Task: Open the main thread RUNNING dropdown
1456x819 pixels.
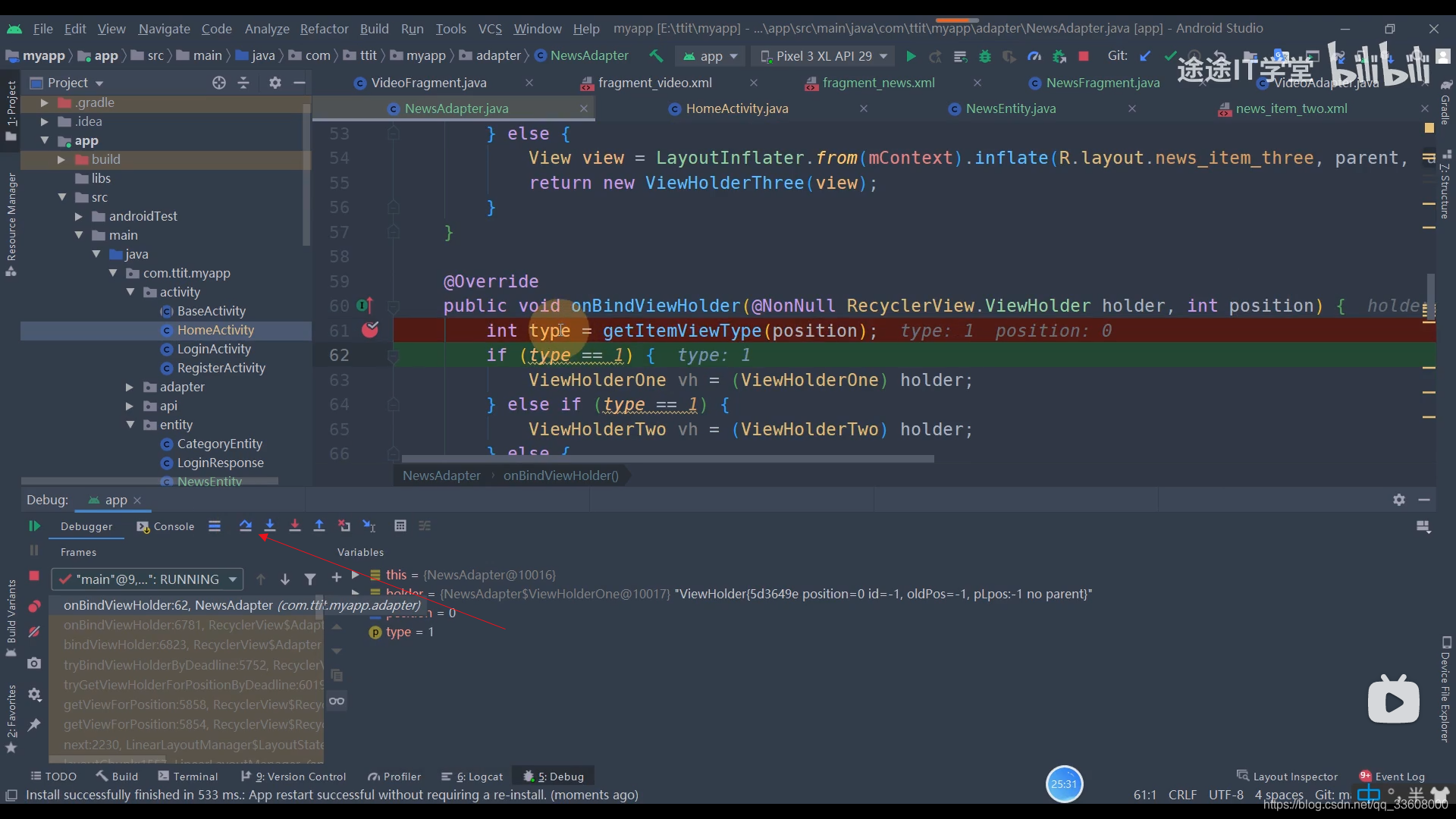Action: [x=148, y=579]
